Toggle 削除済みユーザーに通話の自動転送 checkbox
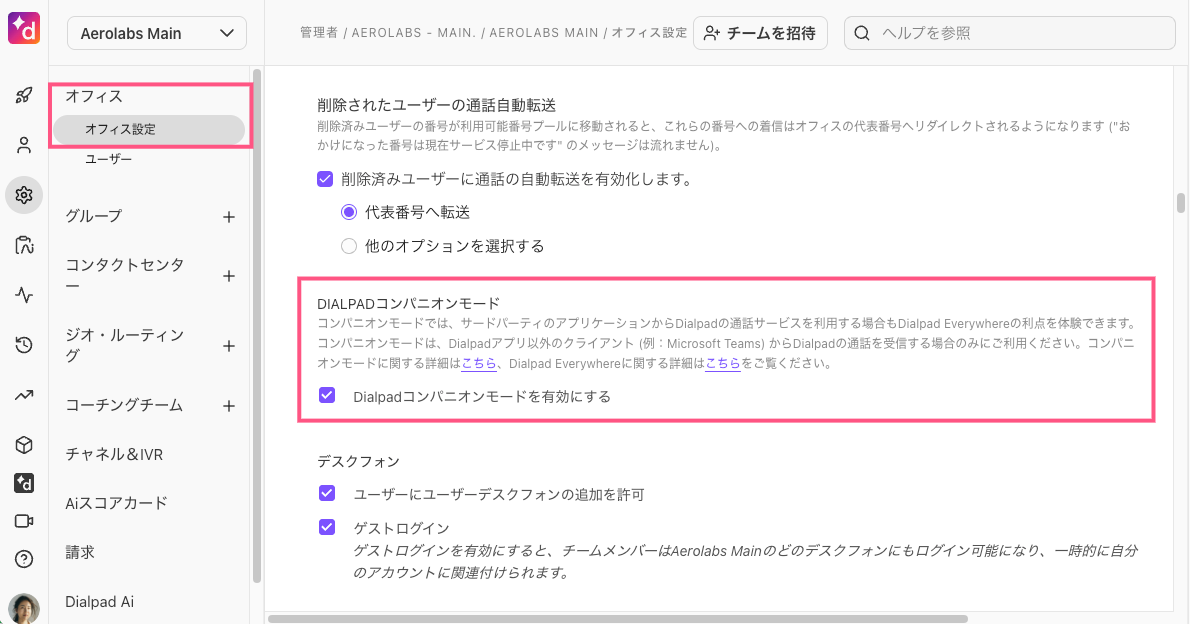The image size is (1190, 624). pos(325,179)
